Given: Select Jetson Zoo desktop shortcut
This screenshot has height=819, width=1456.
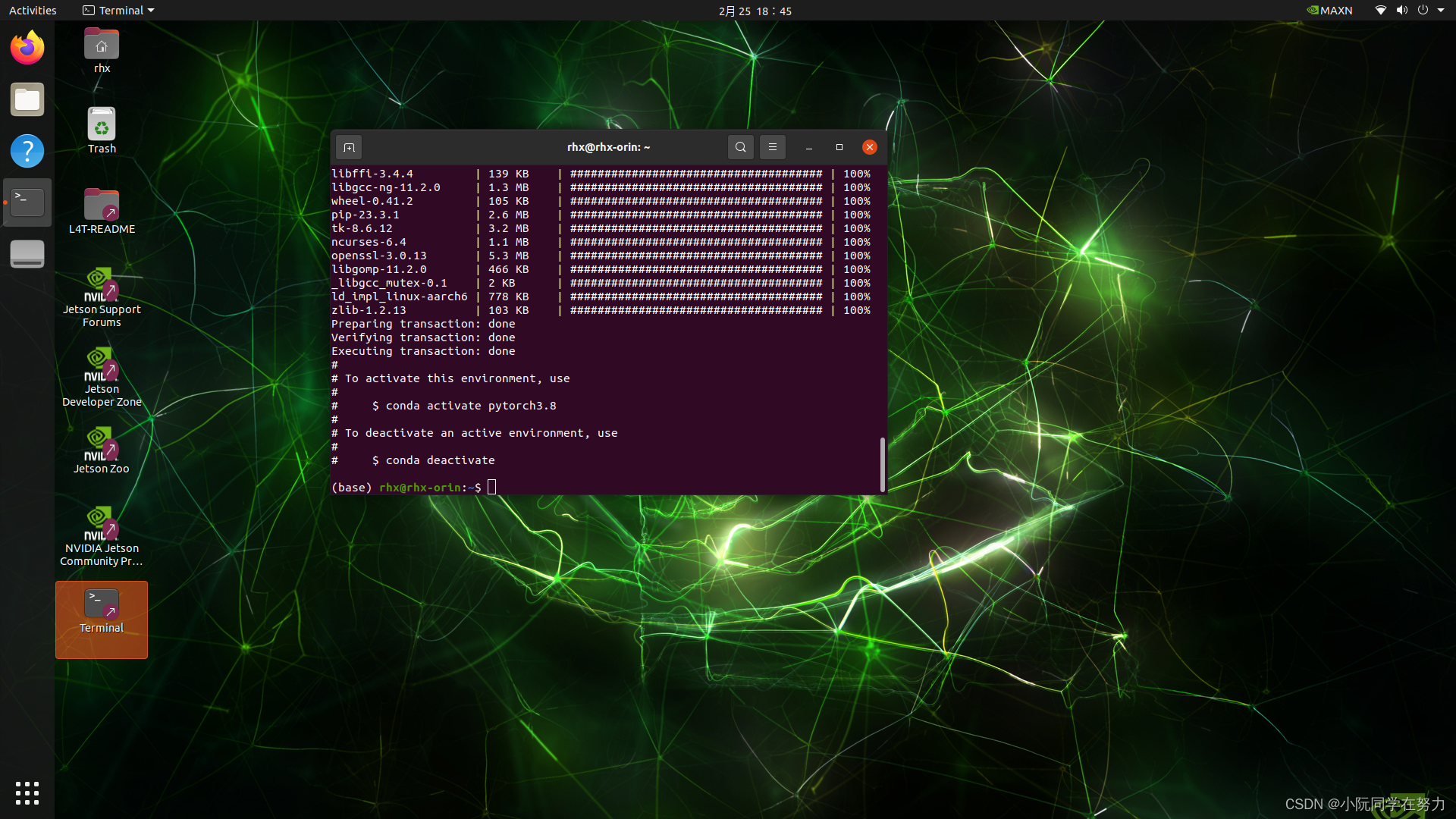Looking at the screenshot, I should tap(102, 450).
